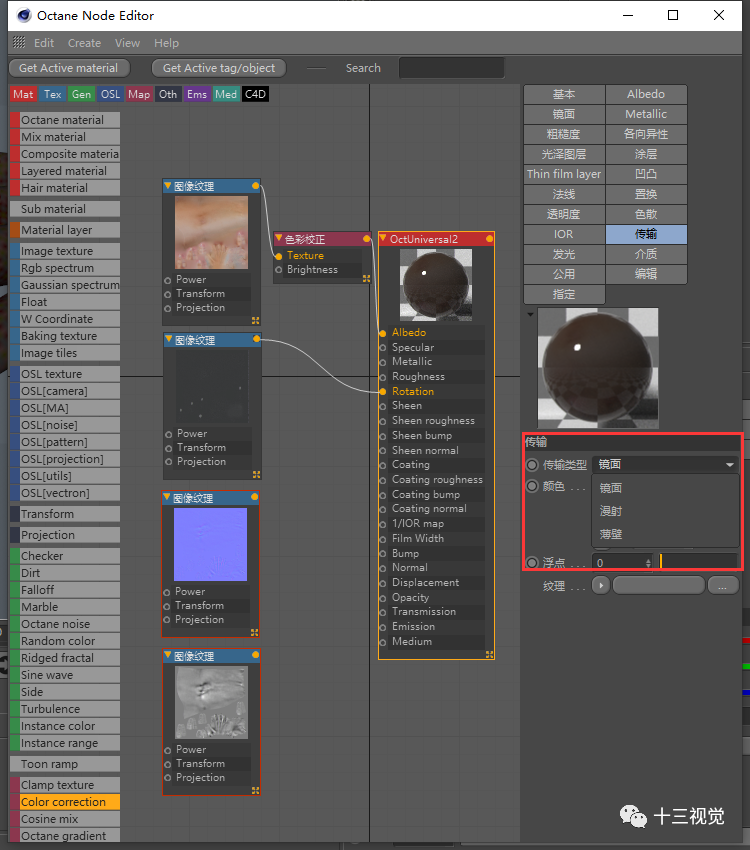The height and width of the screenshot is (850, 750).
Task: Click Roughness input pin on OctUniversal2
Action: click(383, 377)
